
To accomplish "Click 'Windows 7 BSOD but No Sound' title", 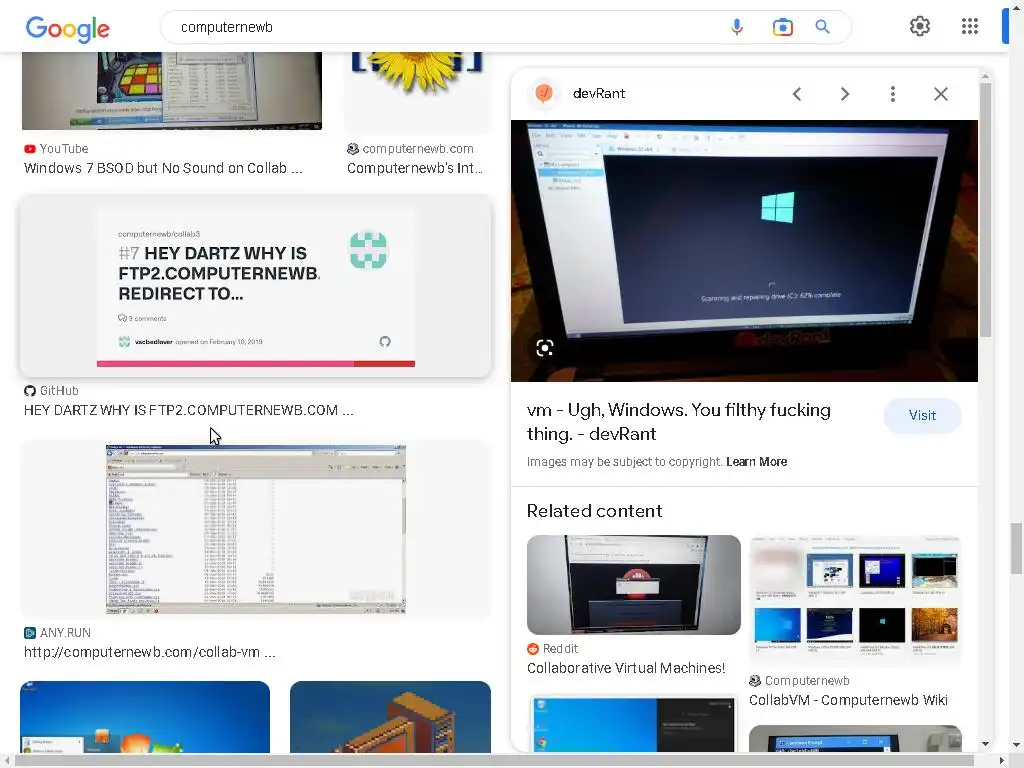I will pyautogui.click(x=163, y=168).
